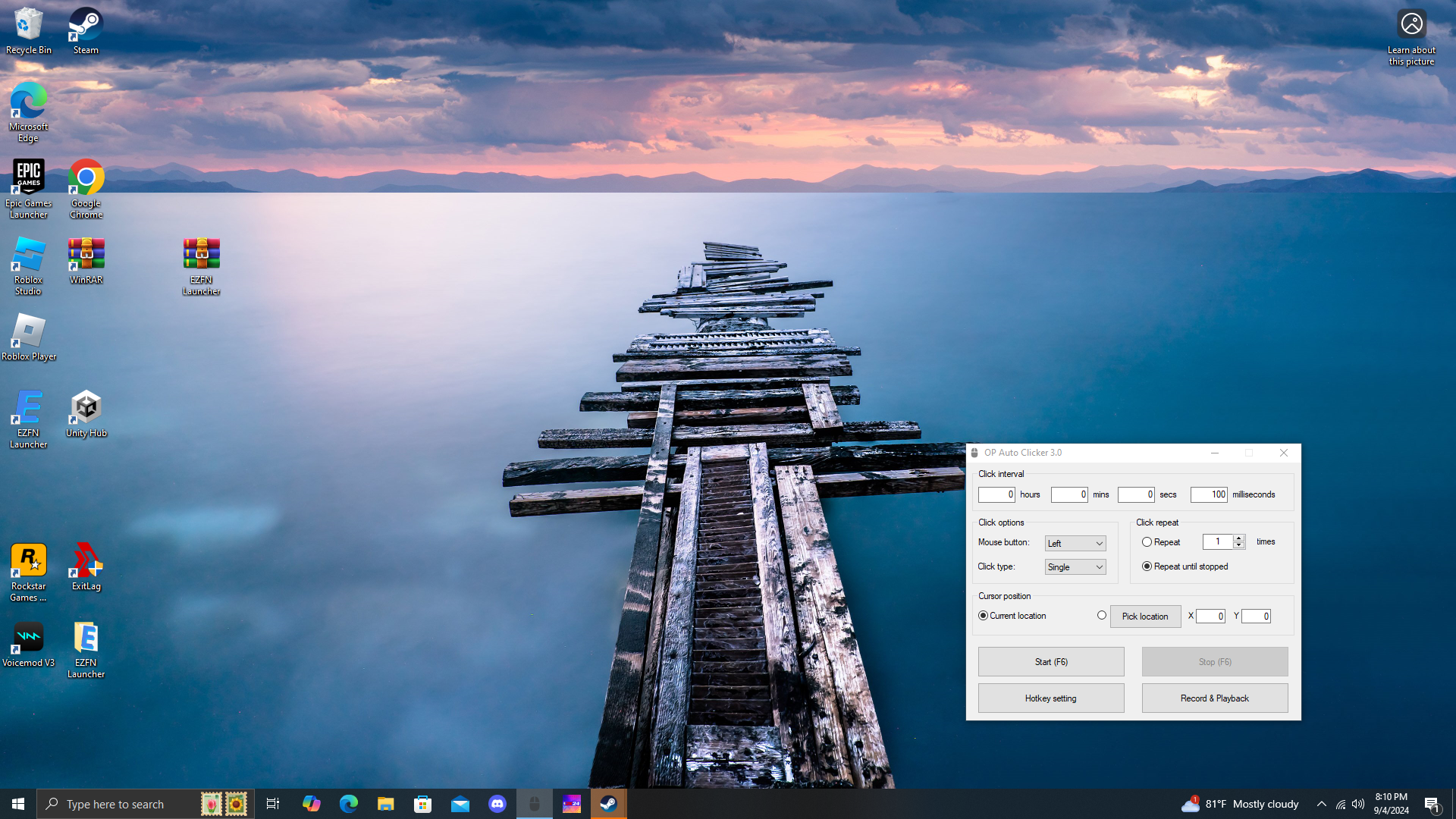Click the Start (F6) button
Viewport: 1456px width, 819px height.
point(1051,662)
